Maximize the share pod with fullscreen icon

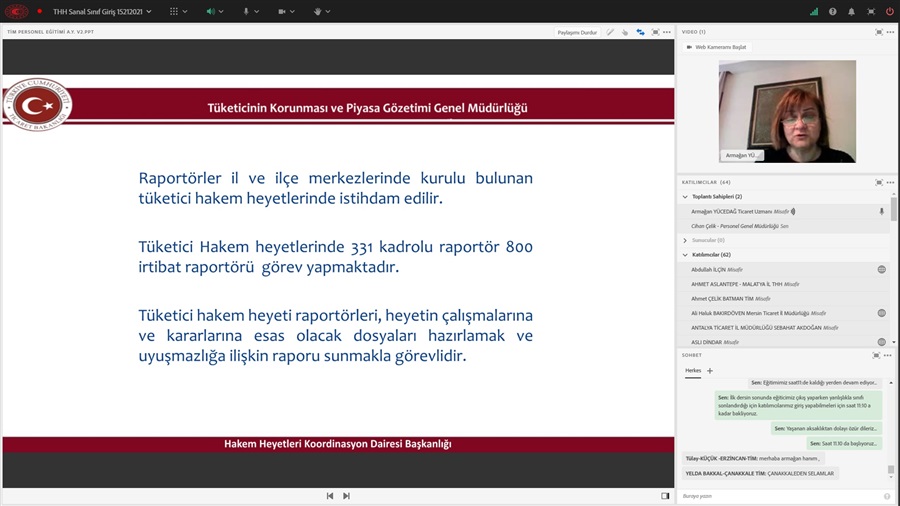[x=655, y=32]
